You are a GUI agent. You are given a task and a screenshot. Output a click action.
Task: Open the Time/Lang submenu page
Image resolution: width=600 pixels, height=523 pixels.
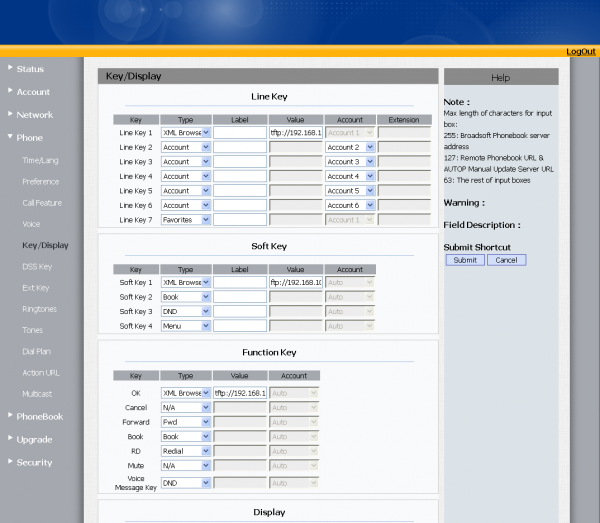pyautogui.click(x=40, y=160)
